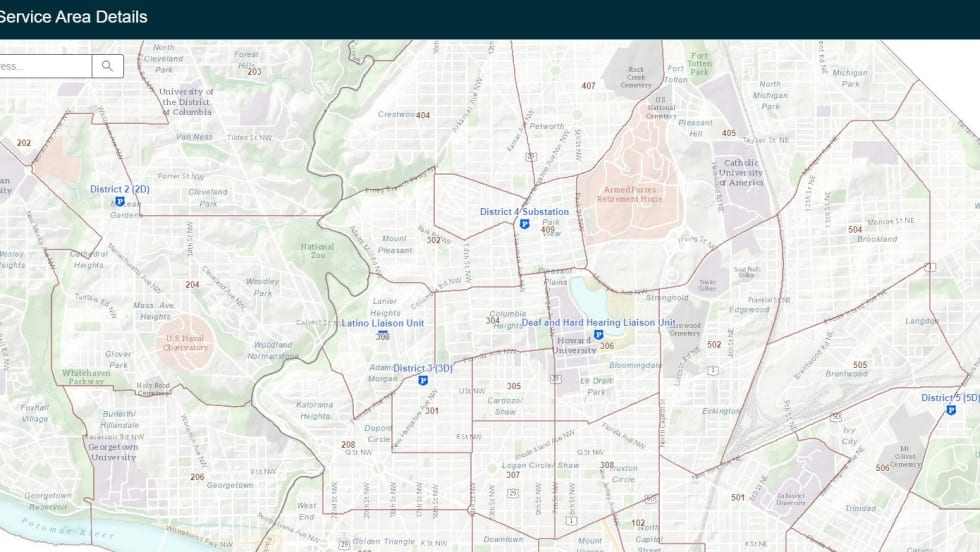The height and width of the screenshot is (552, 980).
Task: Open the Deaf and Hard Hearing Liaison Unit marker
Action: tap(598, 335)
